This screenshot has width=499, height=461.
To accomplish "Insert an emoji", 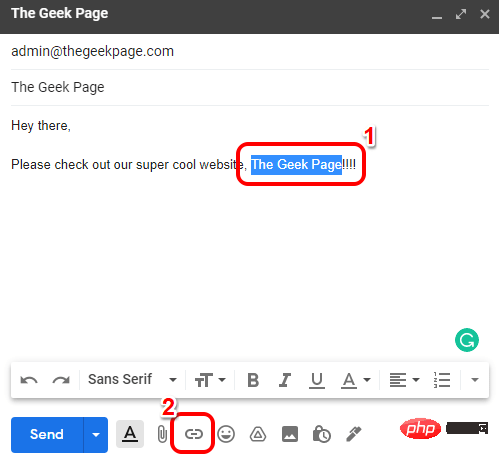I will [x=226, y=434].
